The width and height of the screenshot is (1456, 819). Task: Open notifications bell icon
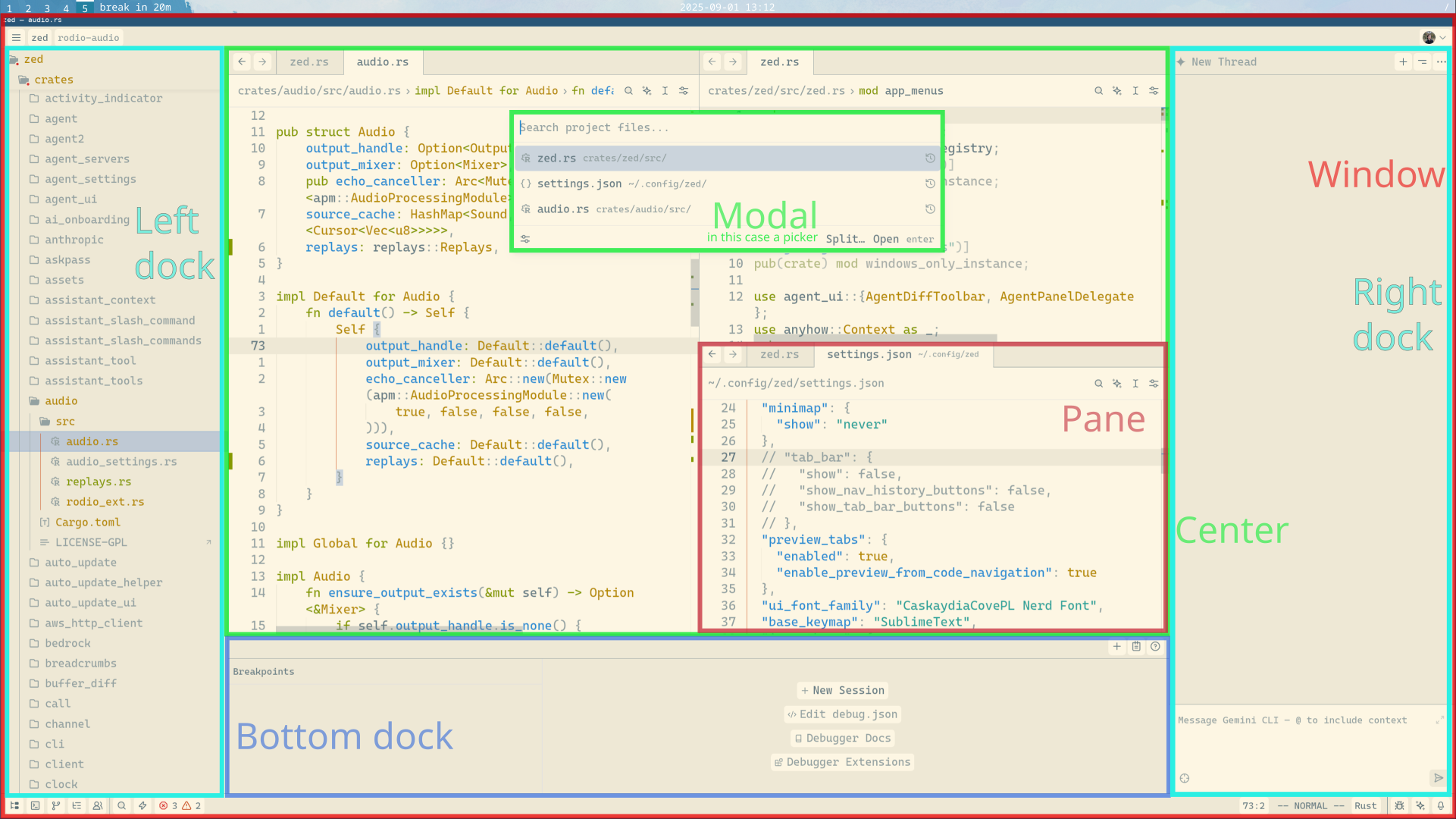(x=1441, y=806)
